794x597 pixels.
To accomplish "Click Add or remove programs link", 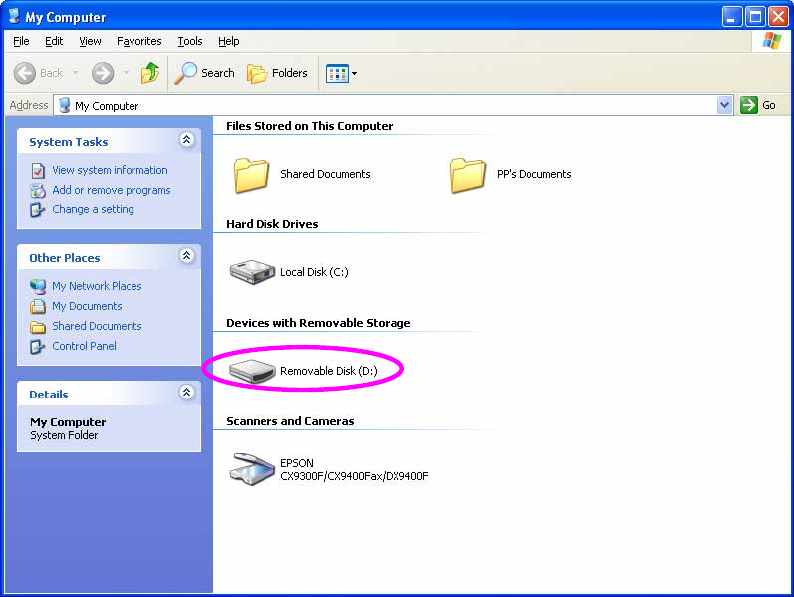I will click(111, 190).
